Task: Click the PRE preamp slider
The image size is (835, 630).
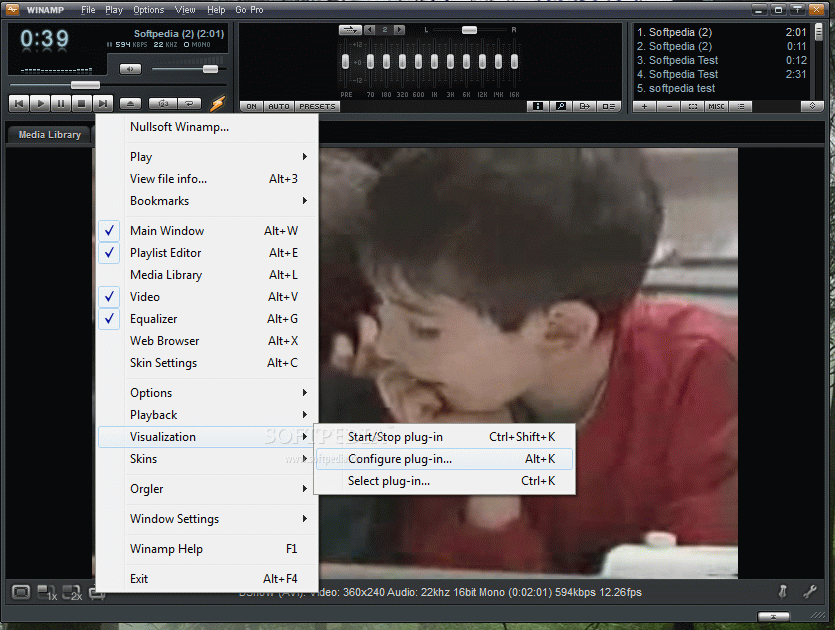Action: (x=346, y=62)
